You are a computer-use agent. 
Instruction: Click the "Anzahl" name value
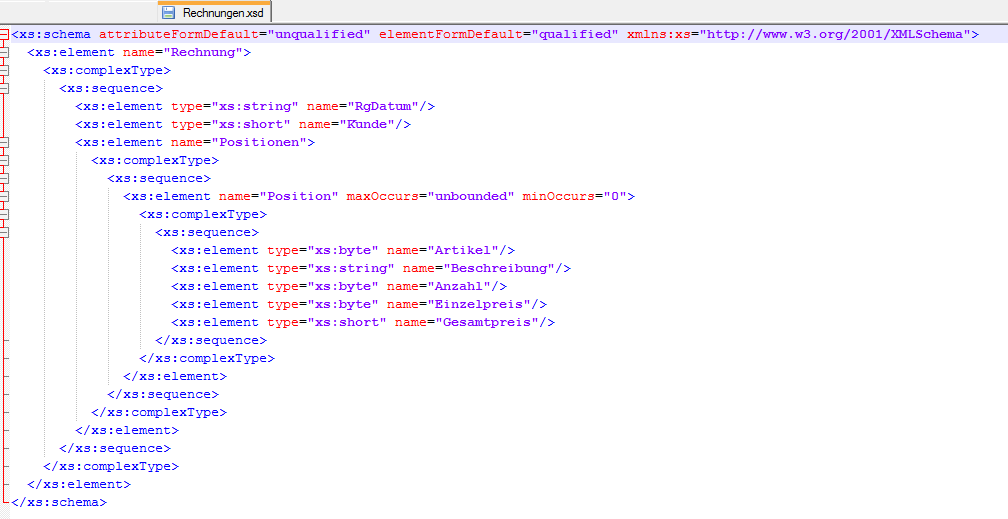click(459, 286)
